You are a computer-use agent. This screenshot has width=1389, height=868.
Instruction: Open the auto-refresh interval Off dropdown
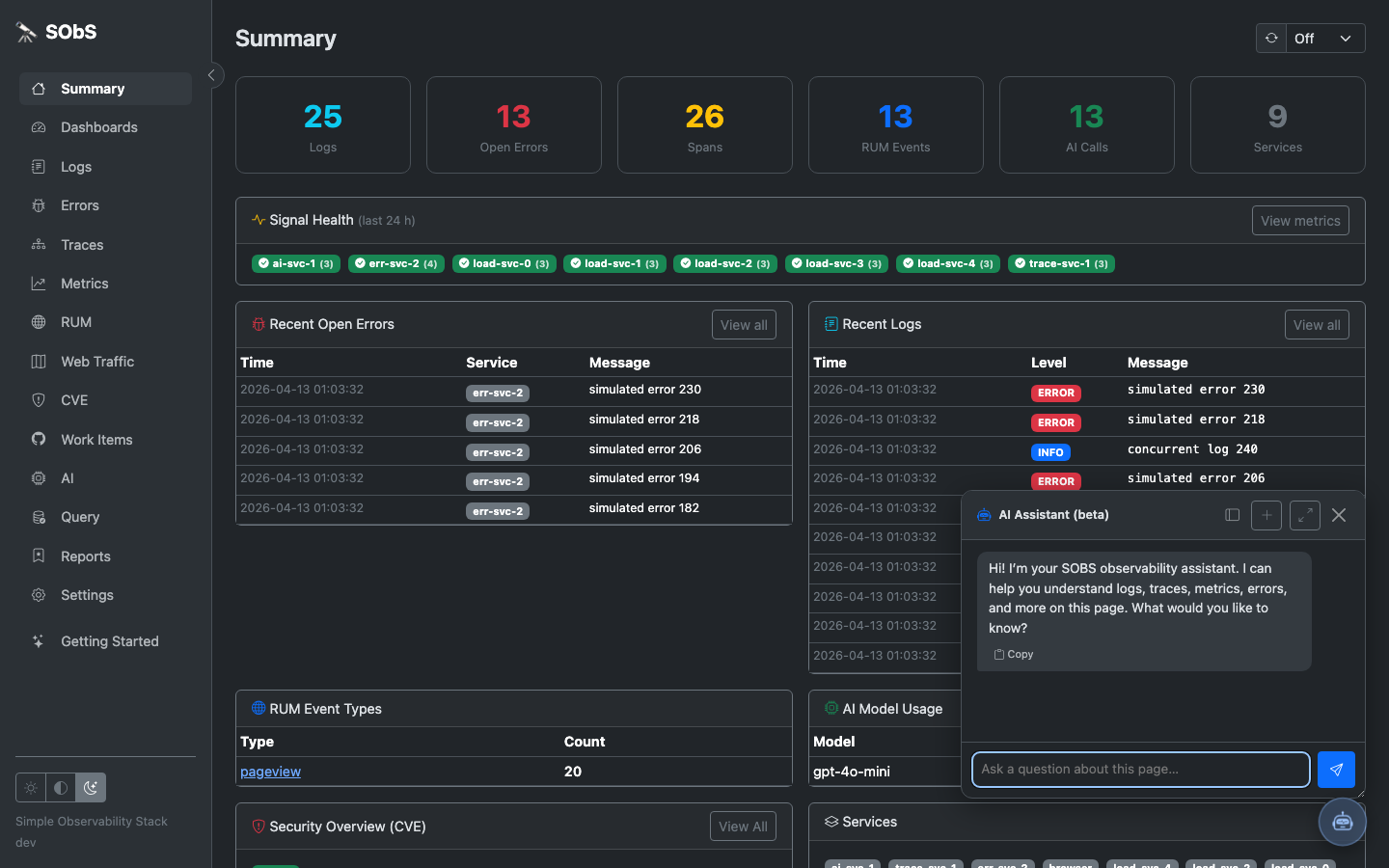[x=1325, y=39]
